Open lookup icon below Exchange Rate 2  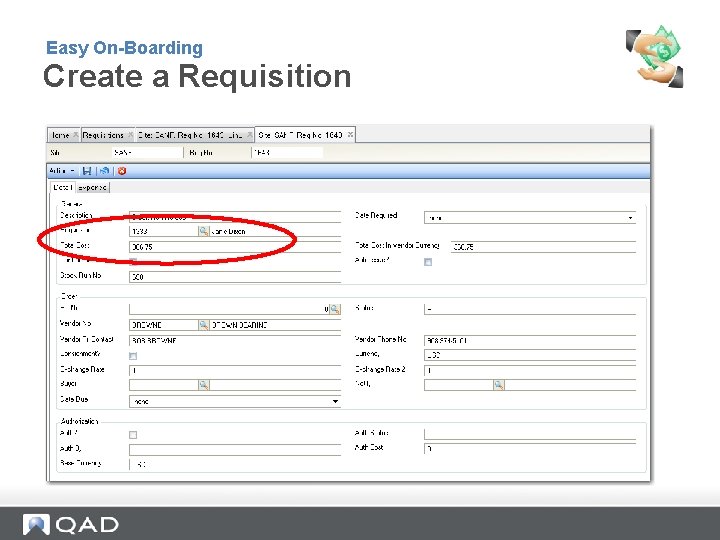tap(499, 385)
